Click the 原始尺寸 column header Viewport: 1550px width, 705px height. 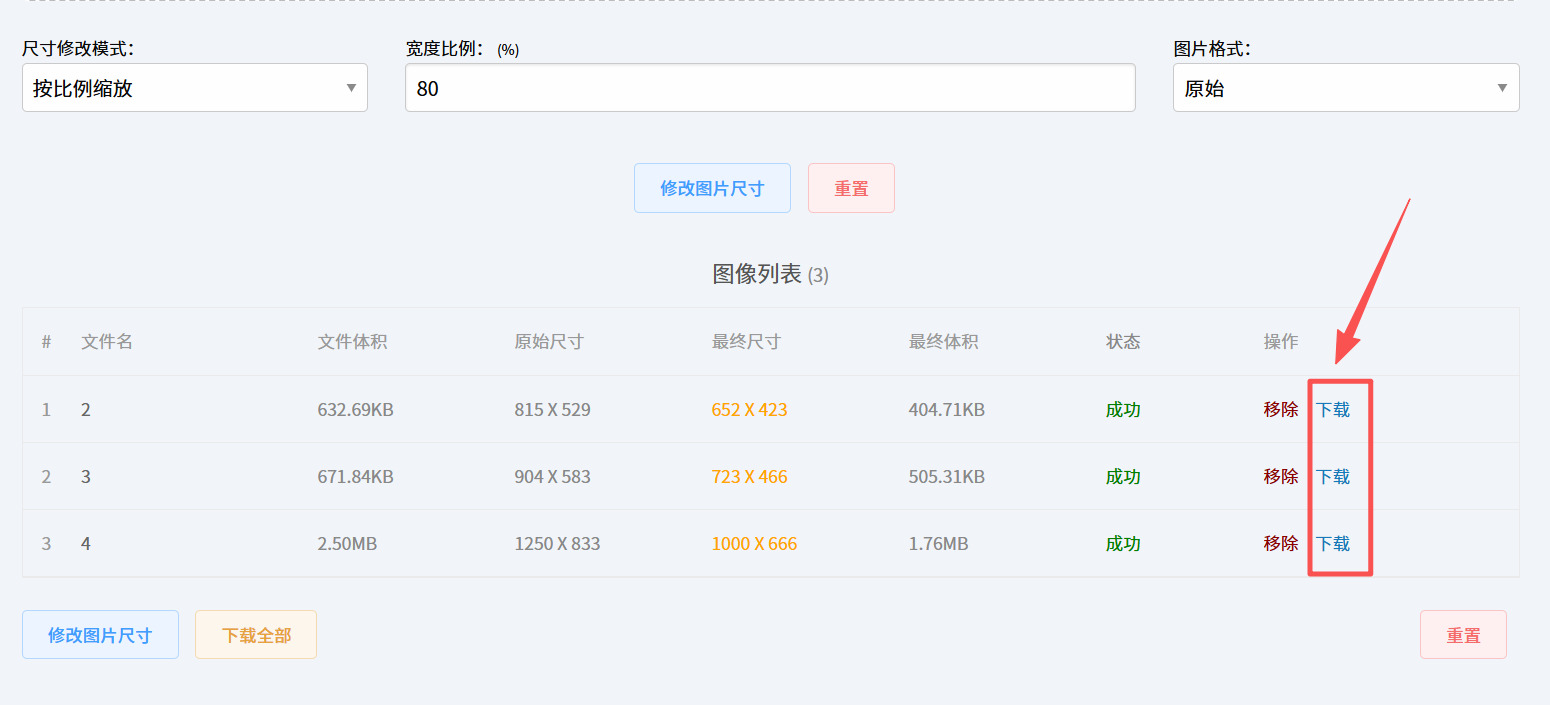tap(549, 341)
